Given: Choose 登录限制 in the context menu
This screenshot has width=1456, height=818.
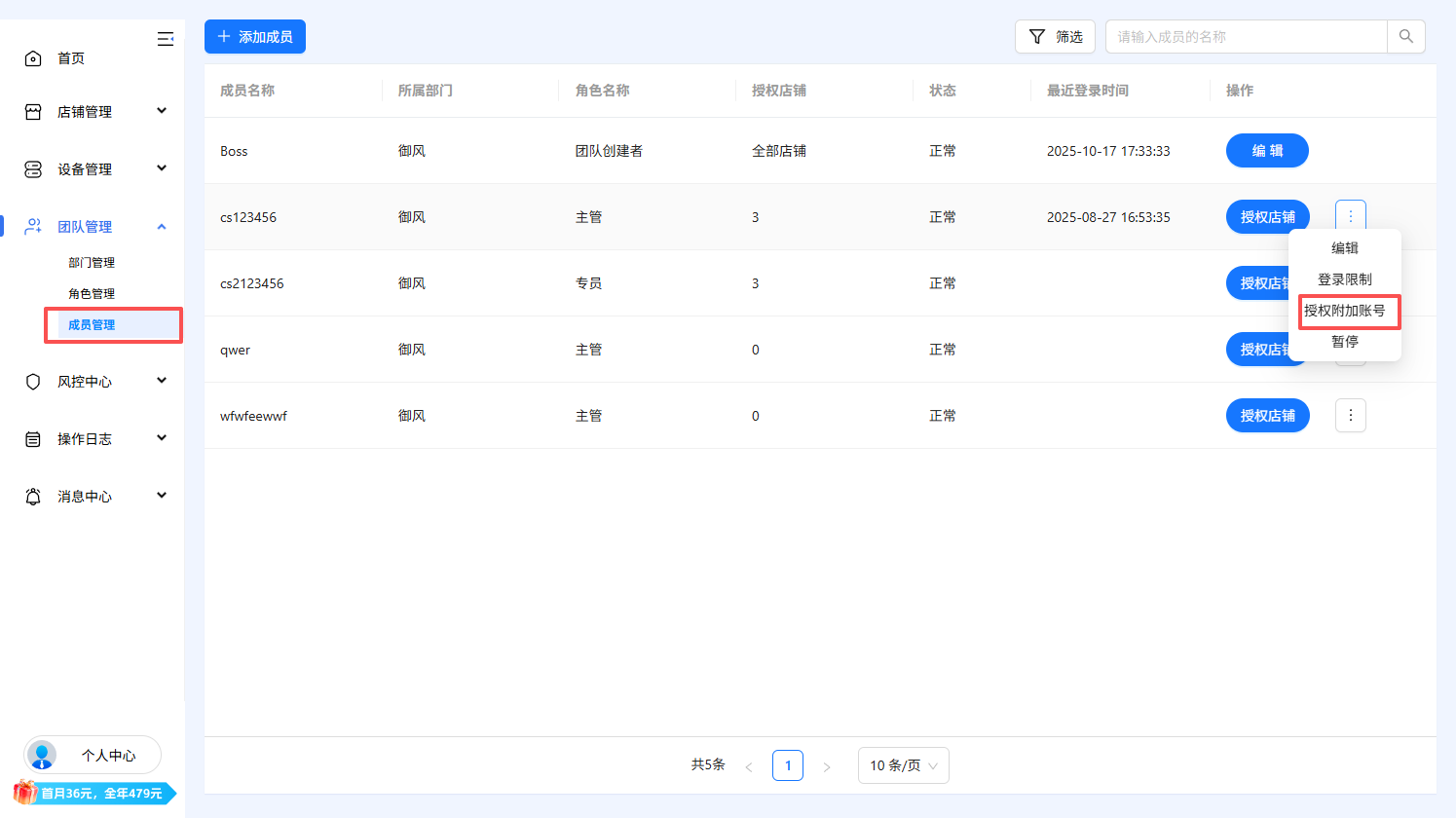Looking at the screenshot, I should 1344,279.
